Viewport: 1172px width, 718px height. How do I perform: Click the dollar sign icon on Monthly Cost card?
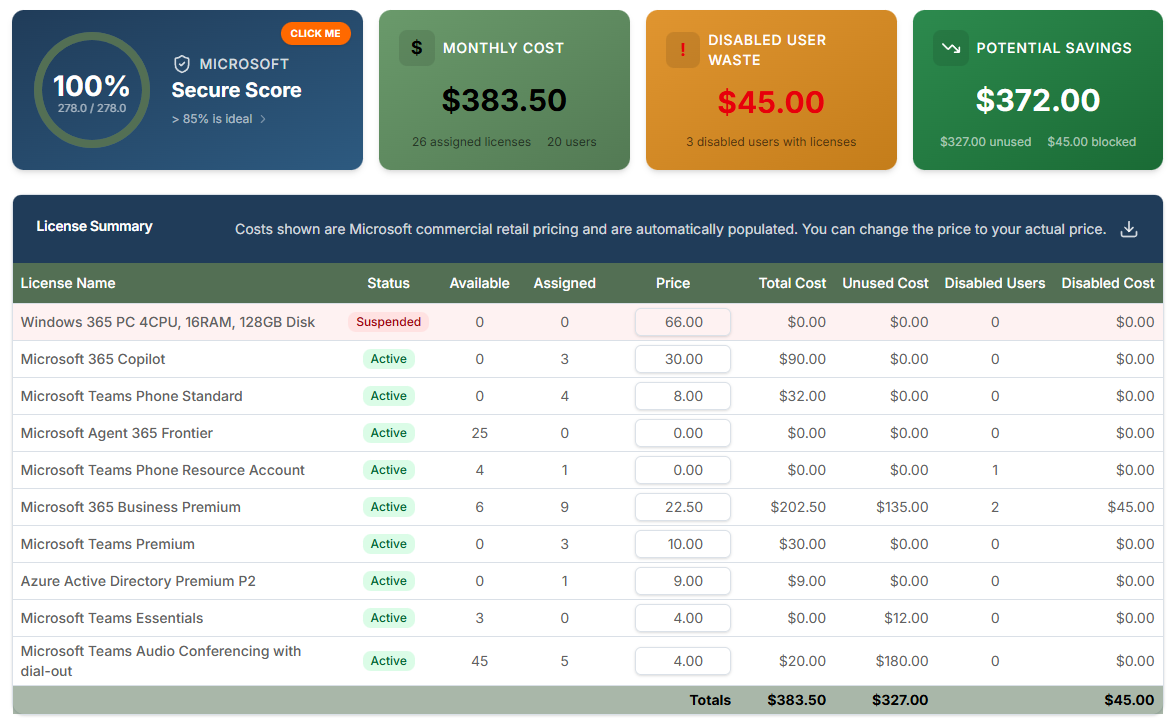pos(416,48)
